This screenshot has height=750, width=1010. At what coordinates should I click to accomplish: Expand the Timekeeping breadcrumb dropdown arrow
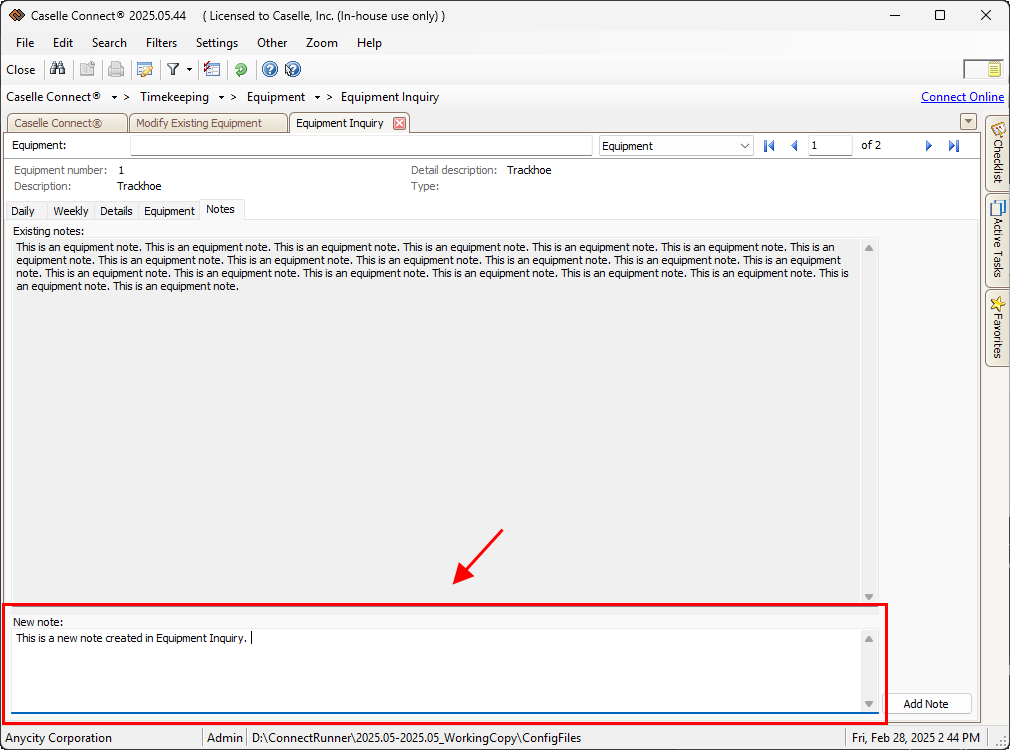pos(221,98)
